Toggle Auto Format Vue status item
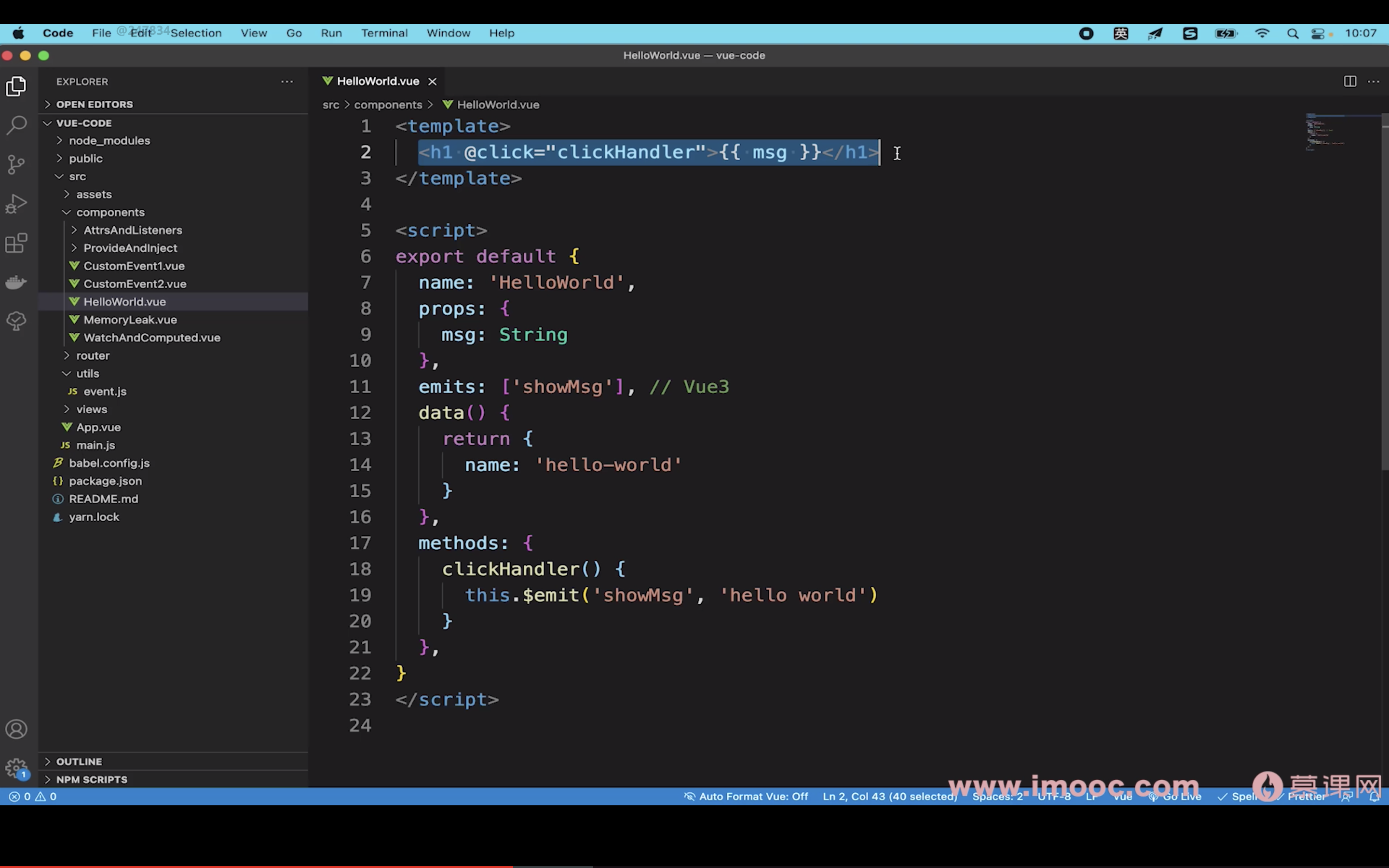Image resolution: width=1389 pixels, height=868 pixels. pyautogui.click(x=746, y=796)
